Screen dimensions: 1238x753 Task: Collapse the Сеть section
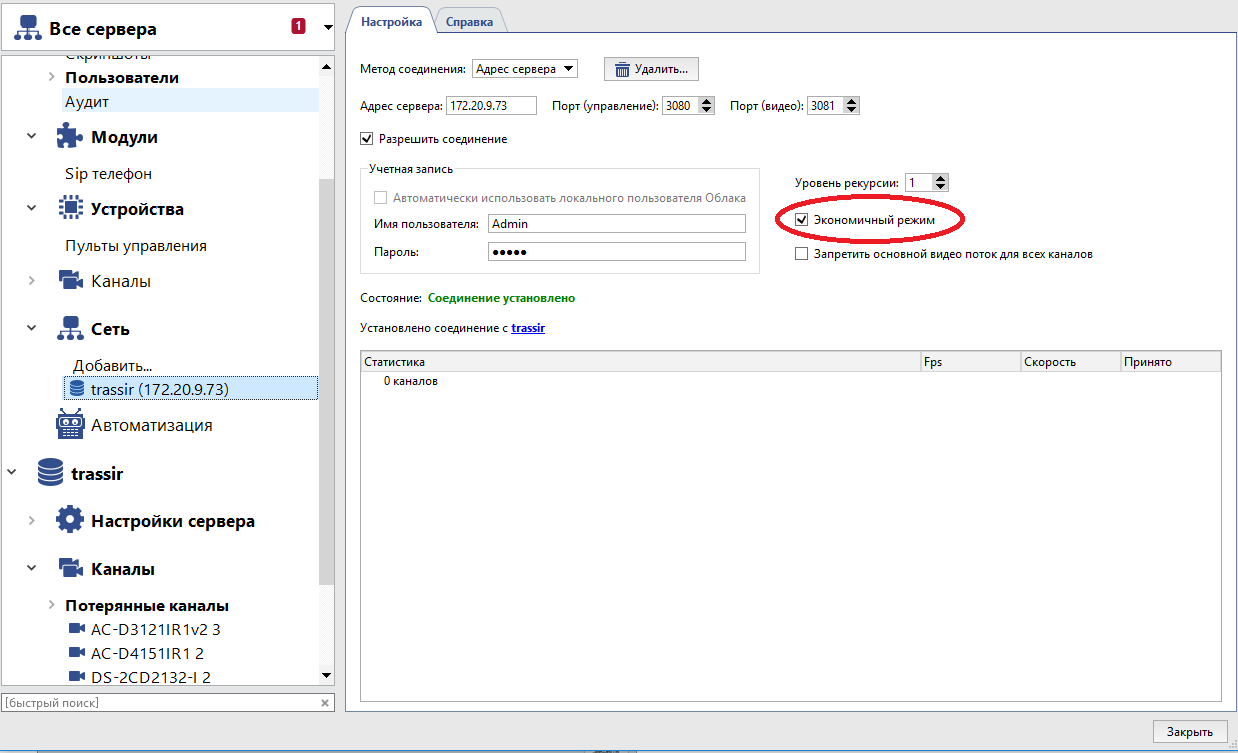pyautogui.click(x=32, y=329)
